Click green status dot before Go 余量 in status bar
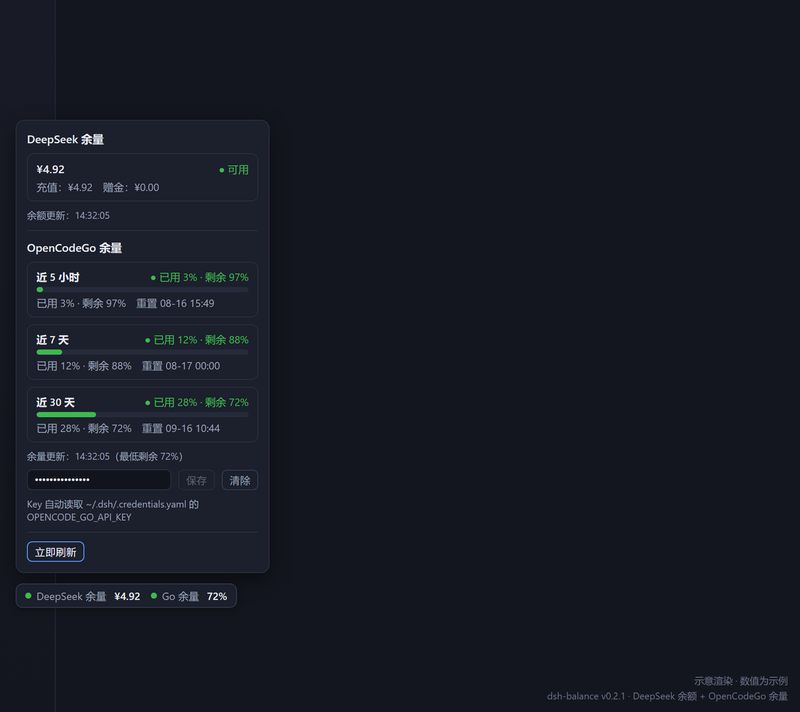 [154, 596]
